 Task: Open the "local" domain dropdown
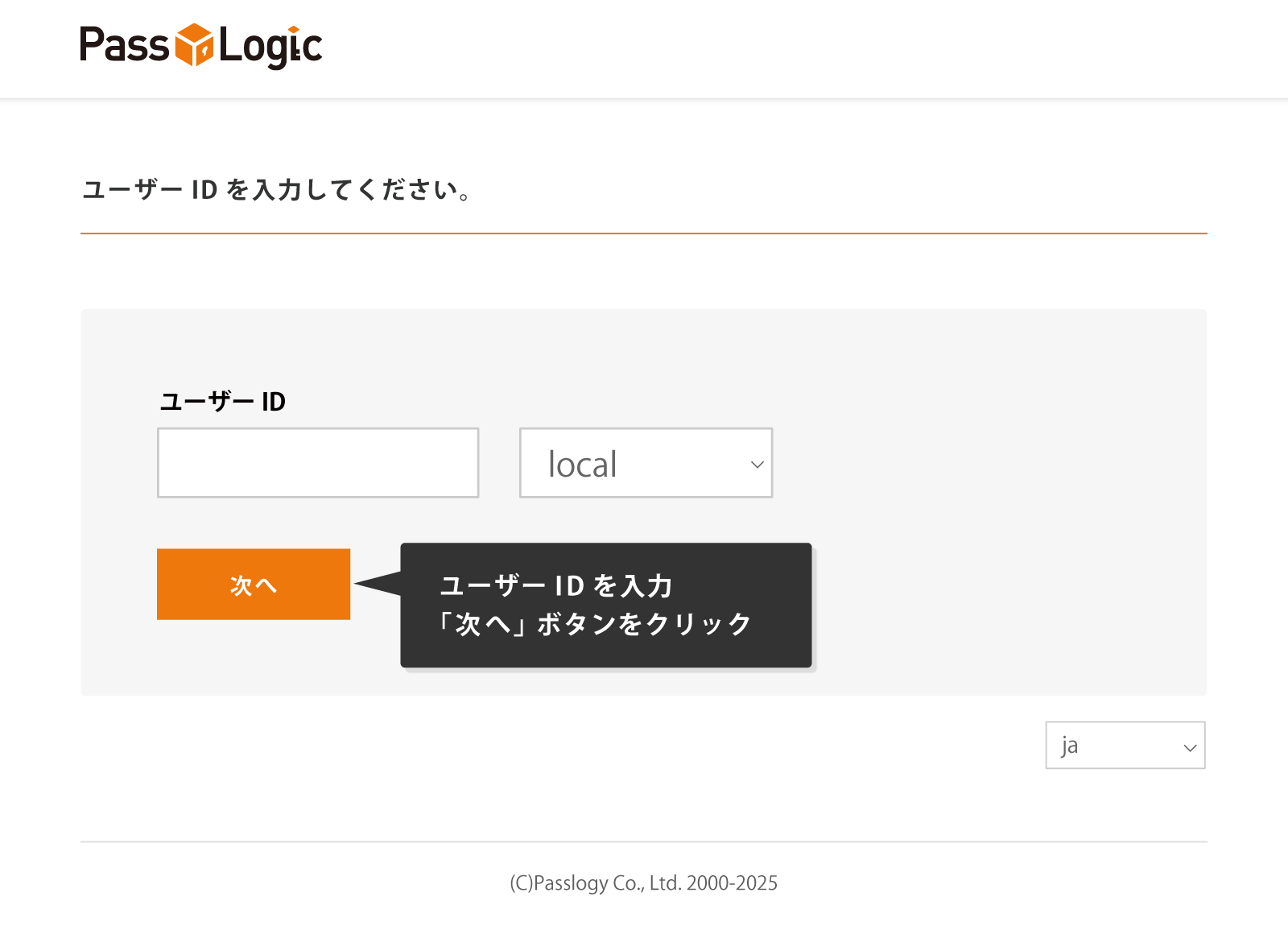[636, 463]
